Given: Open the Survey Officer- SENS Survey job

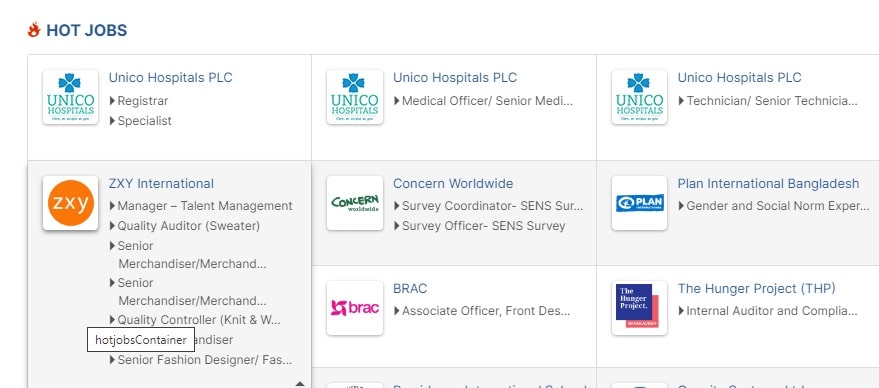Looking at the screenshot, I should click(x=483, y=226).
